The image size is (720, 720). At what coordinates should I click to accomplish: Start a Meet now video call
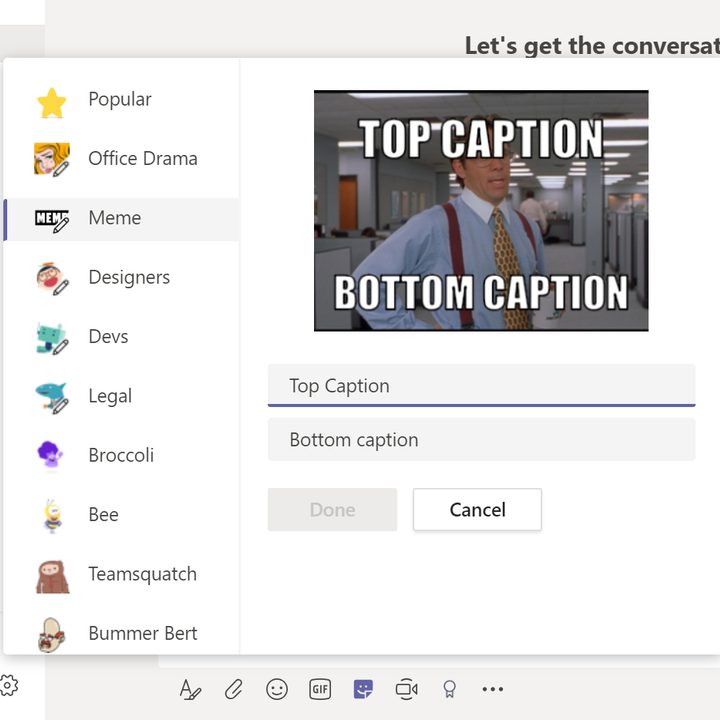pos(406,689)
